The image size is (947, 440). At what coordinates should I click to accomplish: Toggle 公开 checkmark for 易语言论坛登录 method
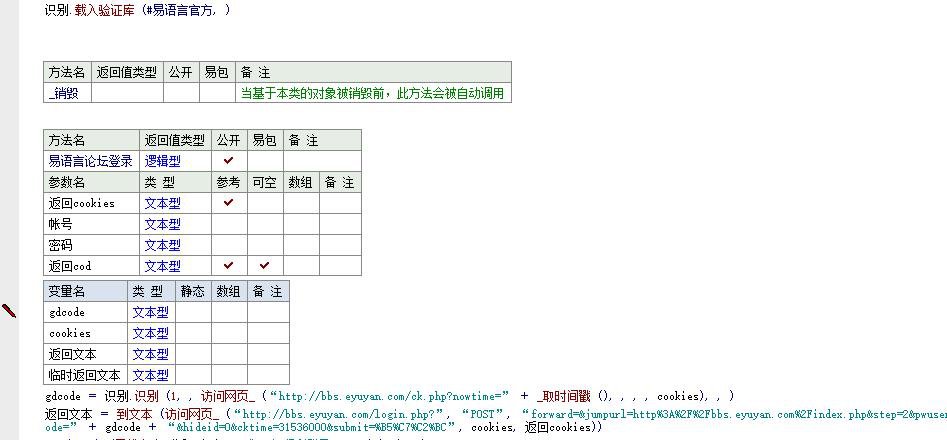(228, 161)
